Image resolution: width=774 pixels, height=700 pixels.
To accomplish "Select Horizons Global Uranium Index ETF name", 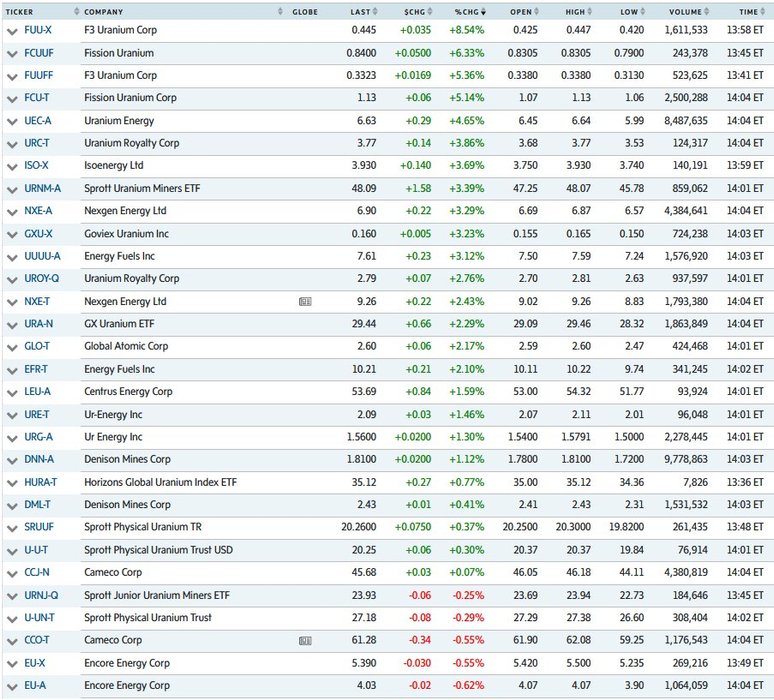I will tap(160, 482).
